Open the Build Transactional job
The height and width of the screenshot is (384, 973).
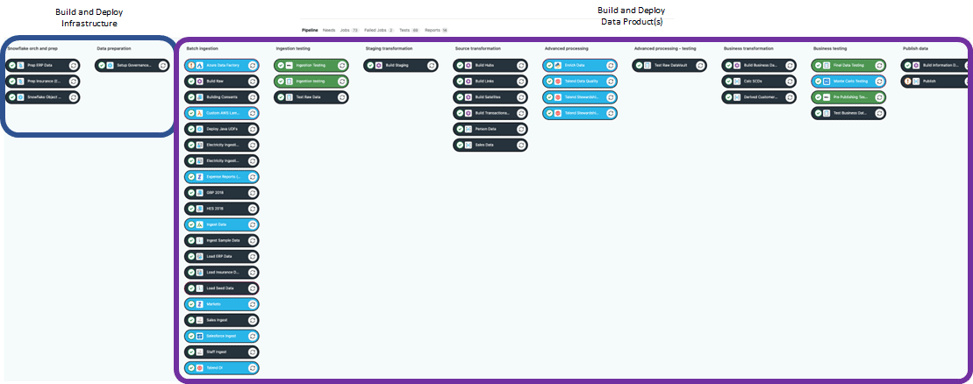click(490, 113)
